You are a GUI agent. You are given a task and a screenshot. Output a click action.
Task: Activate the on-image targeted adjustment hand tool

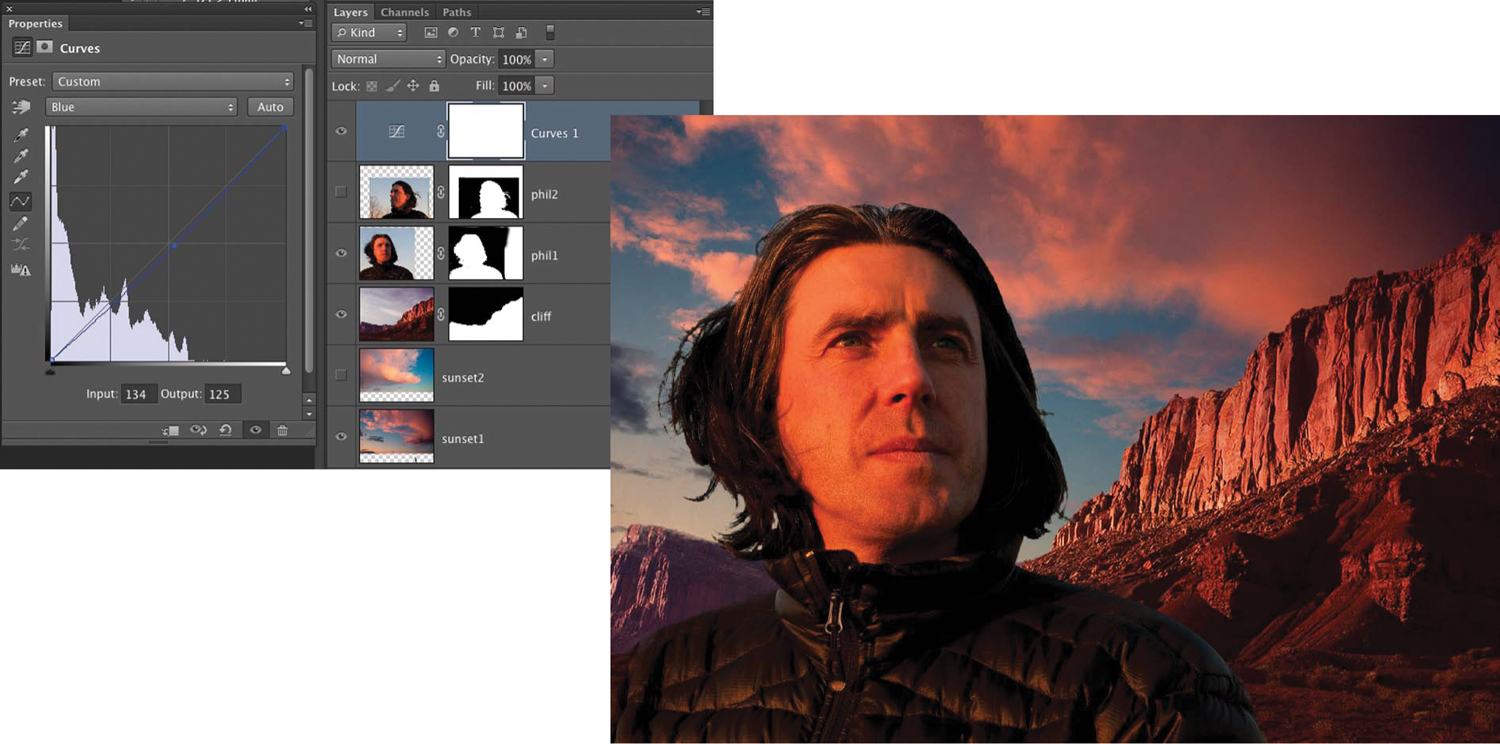click(21, 107)
